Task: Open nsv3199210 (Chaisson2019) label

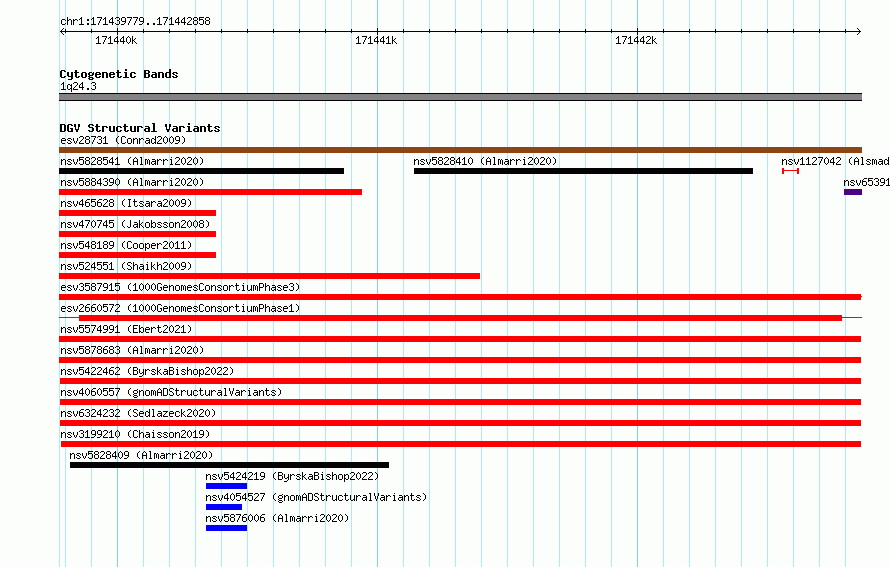Action: pyautogui.click(x=135, y=434)
